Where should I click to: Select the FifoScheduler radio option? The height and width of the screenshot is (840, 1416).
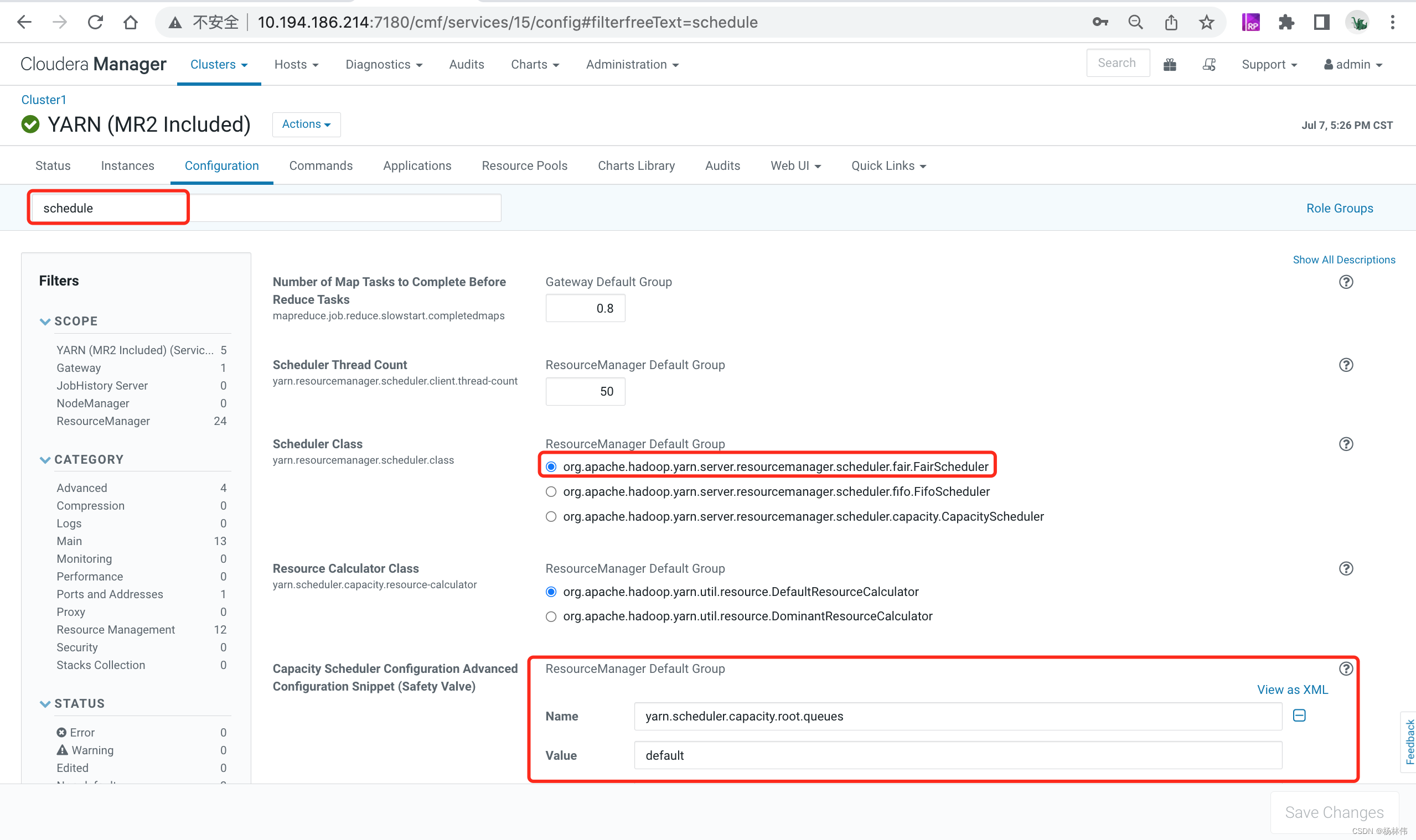coord(551,491)
